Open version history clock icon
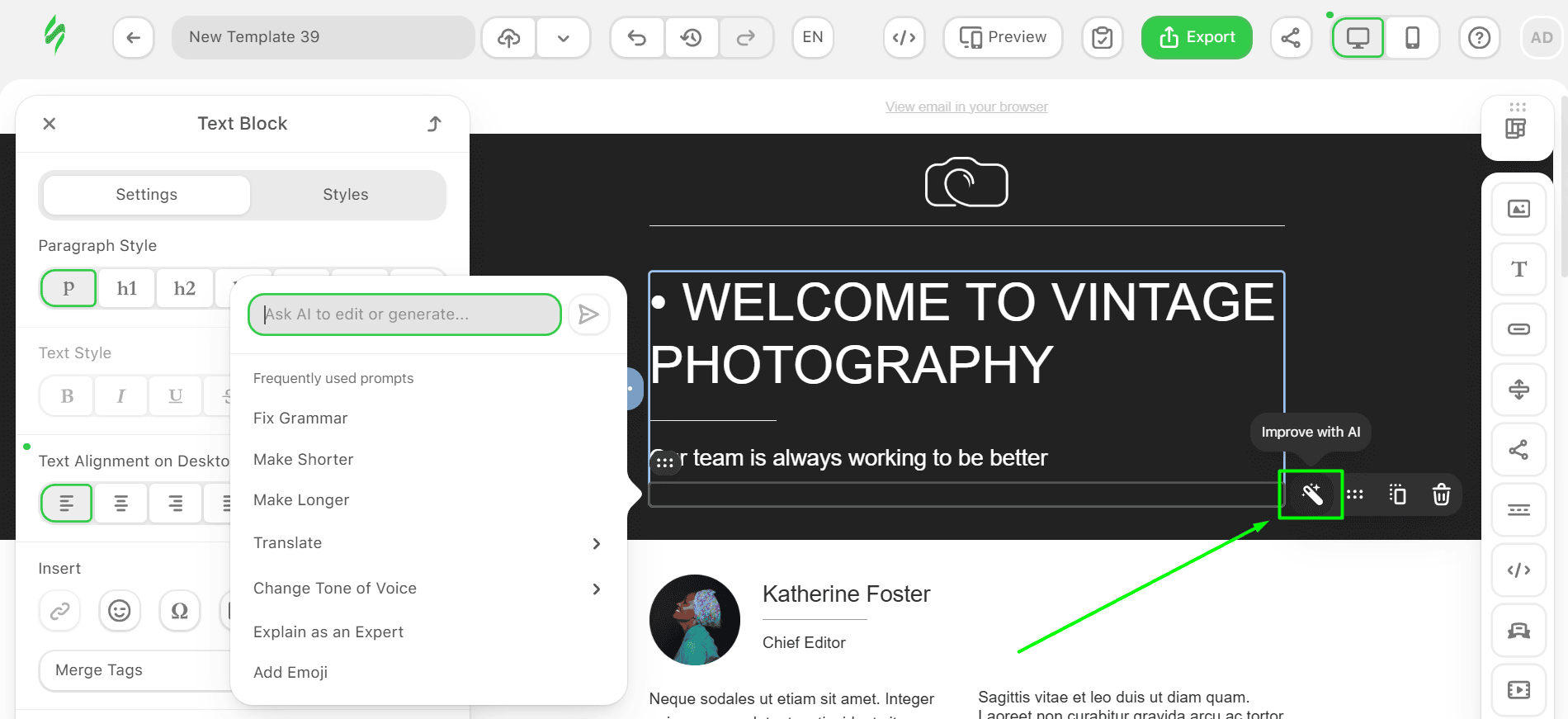The height and width of the screenshot is (719, 1568). pos(691,37)
